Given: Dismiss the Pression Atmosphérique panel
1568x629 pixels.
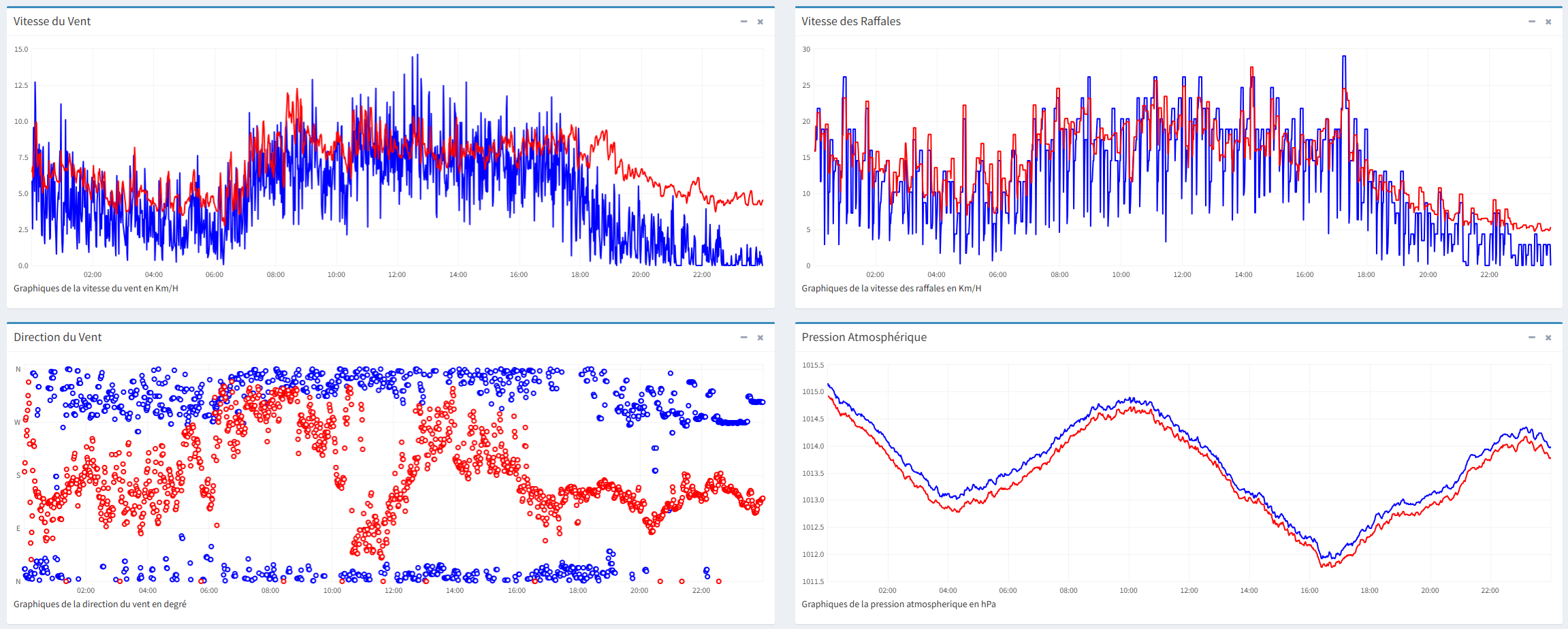Looking at the screenshot, I should coord(1548,338).
